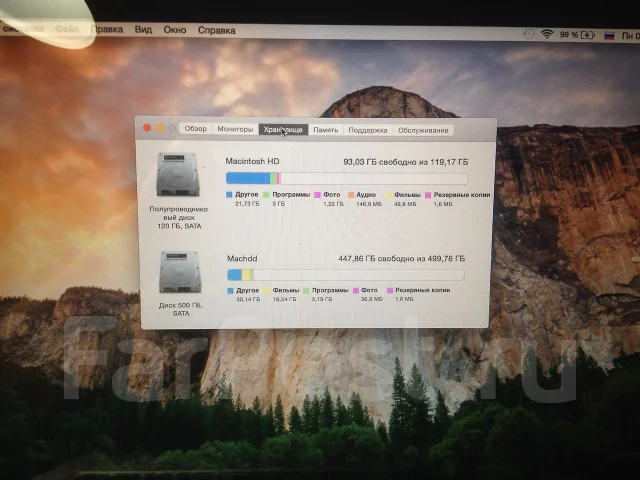Click the 'Диск 500 ГБ, SATA' label

pos(180,309)
